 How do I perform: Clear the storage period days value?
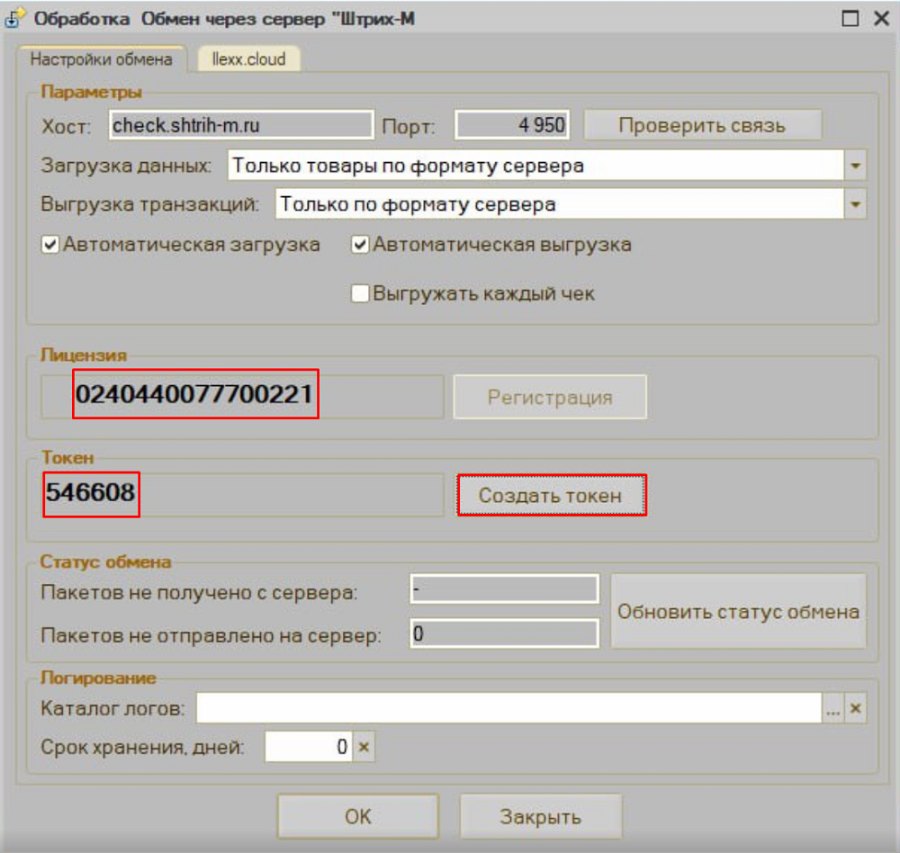pyautogui.click(x=363, y=747)
